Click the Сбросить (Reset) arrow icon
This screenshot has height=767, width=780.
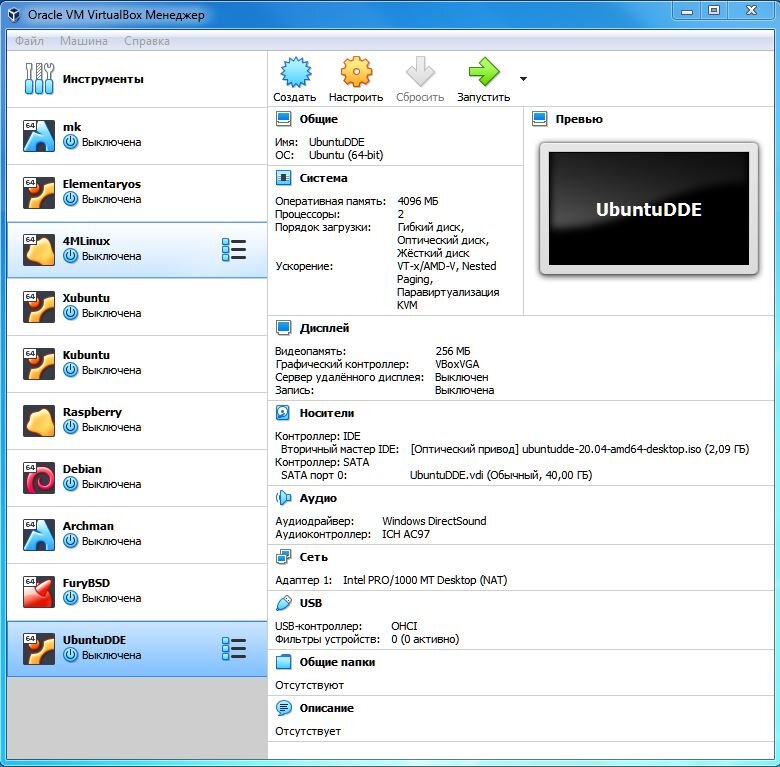pos(420,72)
